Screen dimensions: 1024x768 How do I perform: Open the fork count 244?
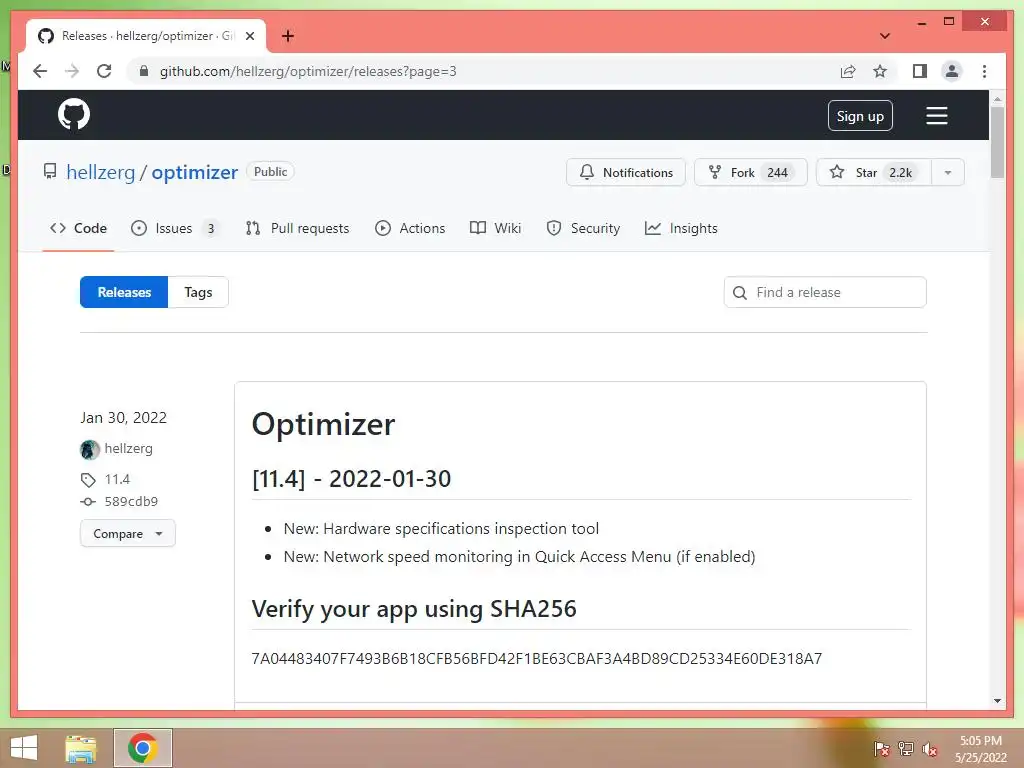click(777, 172)
